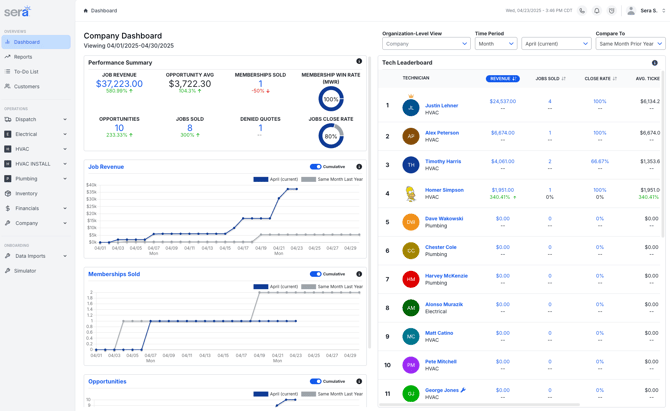Viewport: 670px width, 411px height.
Task: Expand Electrical in sidebar
Action: (x=36, y=134)
